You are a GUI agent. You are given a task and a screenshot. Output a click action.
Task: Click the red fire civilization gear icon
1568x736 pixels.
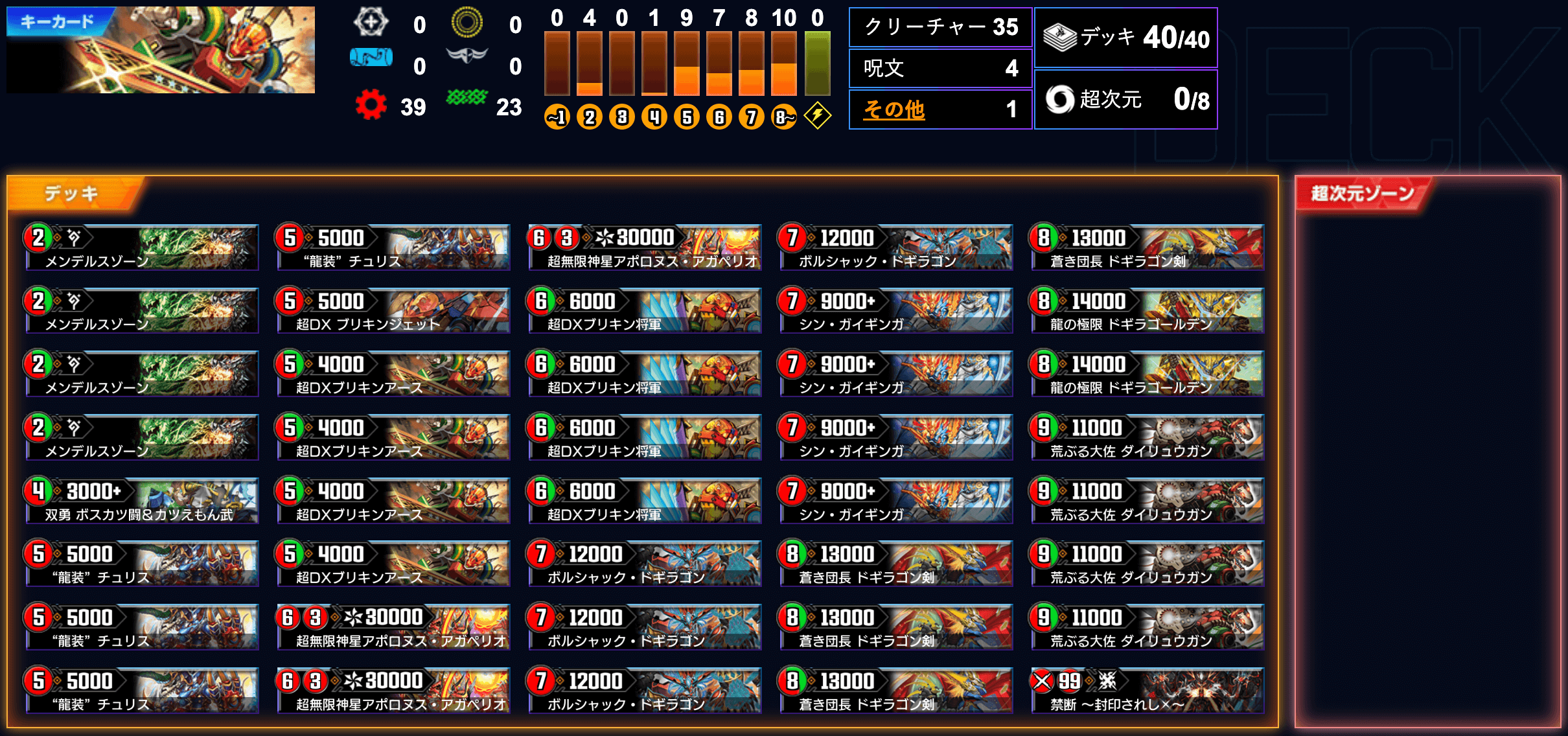tap(371, 105)
